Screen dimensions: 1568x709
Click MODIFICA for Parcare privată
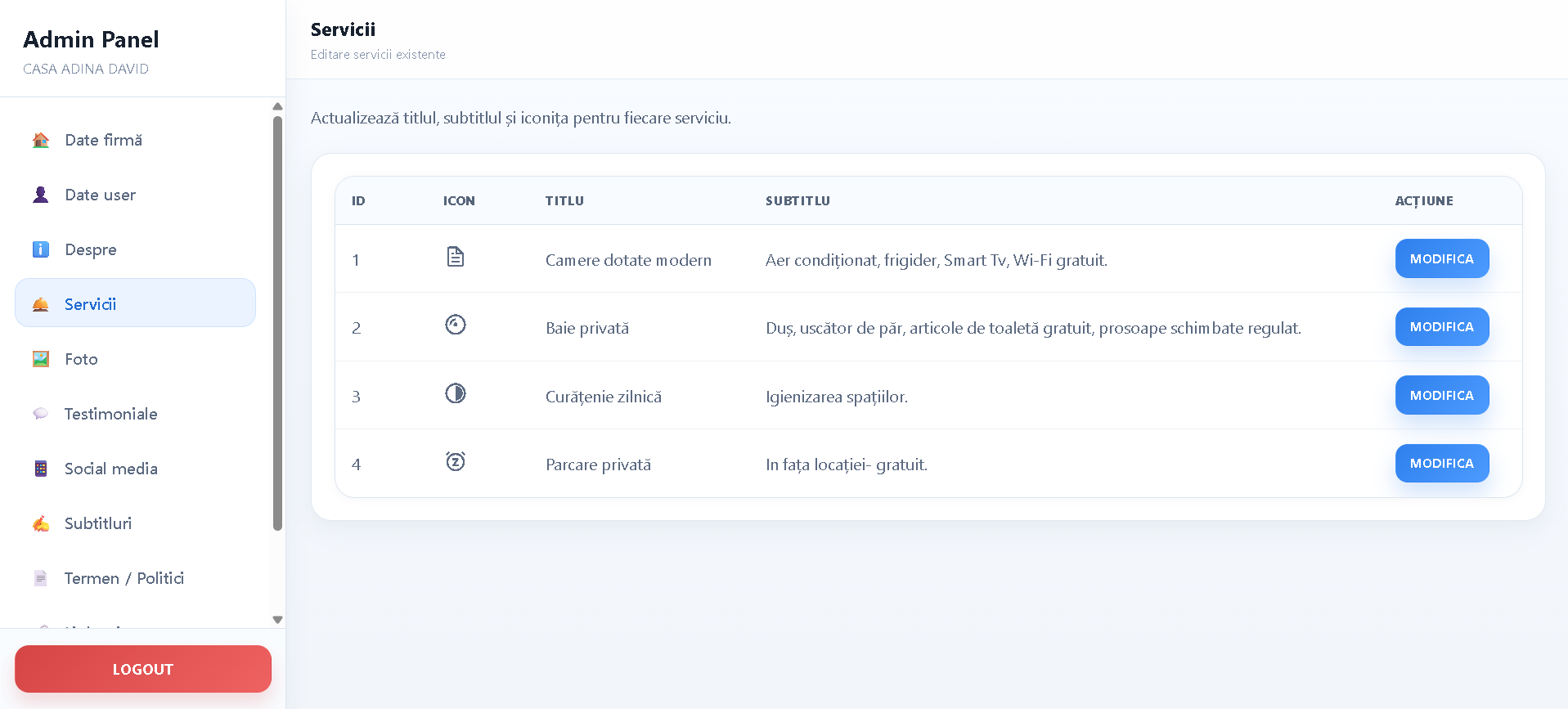1442,463
